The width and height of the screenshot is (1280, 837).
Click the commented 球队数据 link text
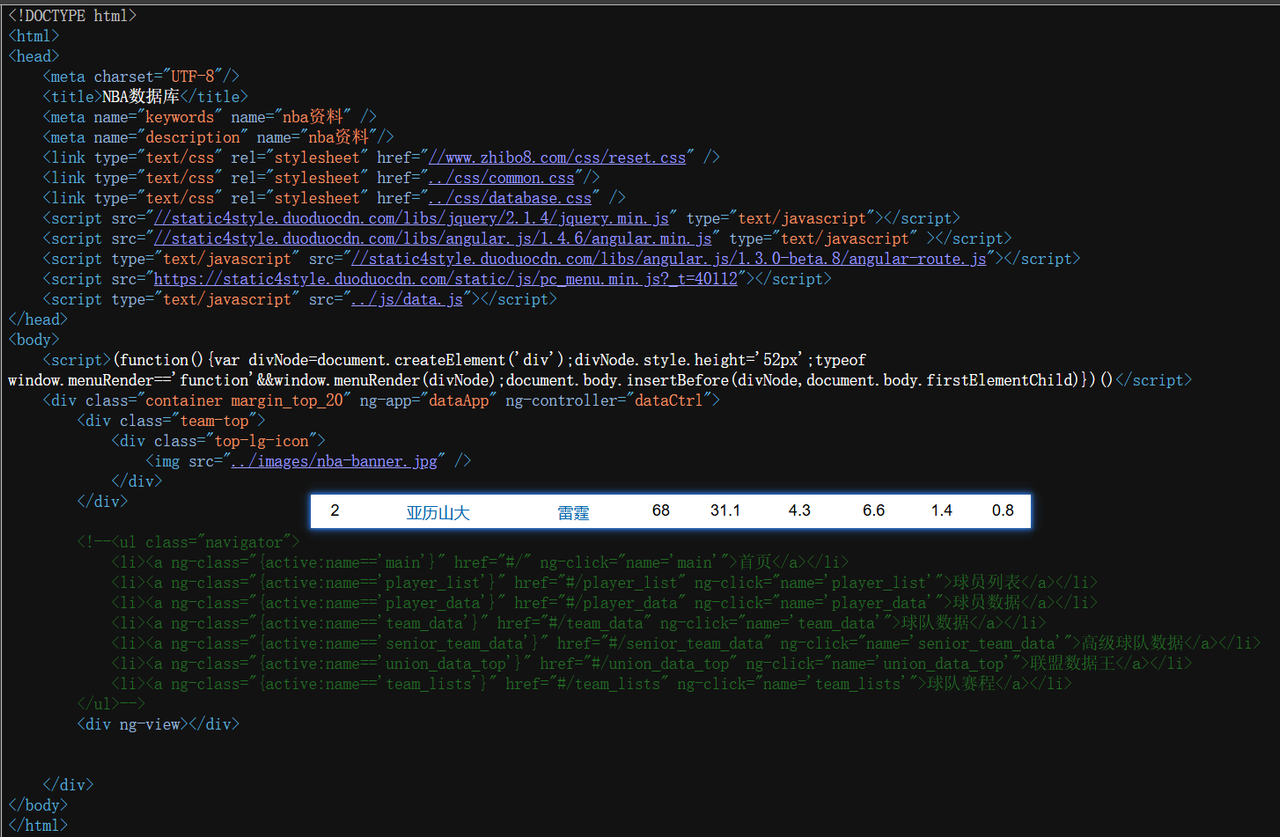point(935,623)
